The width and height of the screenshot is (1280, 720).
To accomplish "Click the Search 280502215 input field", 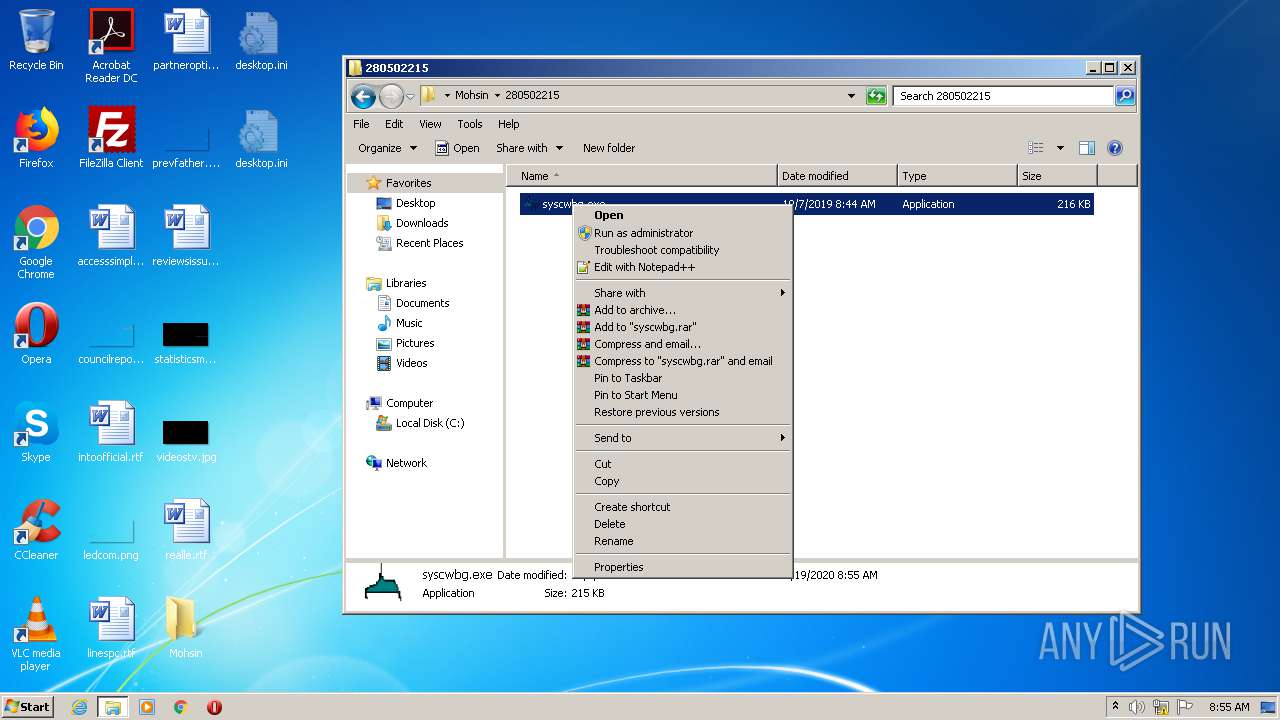I will coord(1004,96).
